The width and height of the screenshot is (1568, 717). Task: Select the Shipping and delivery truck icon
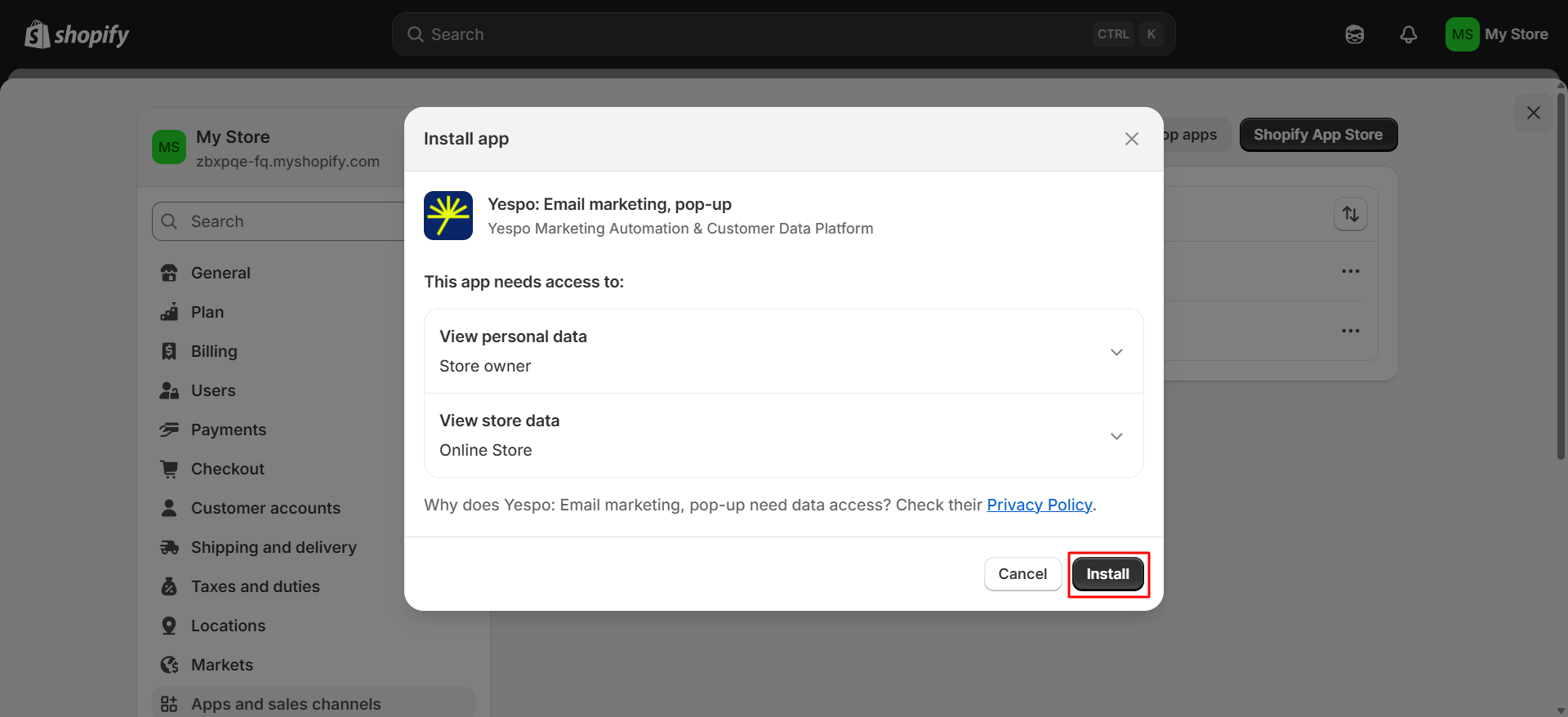[x=169, y=547]
